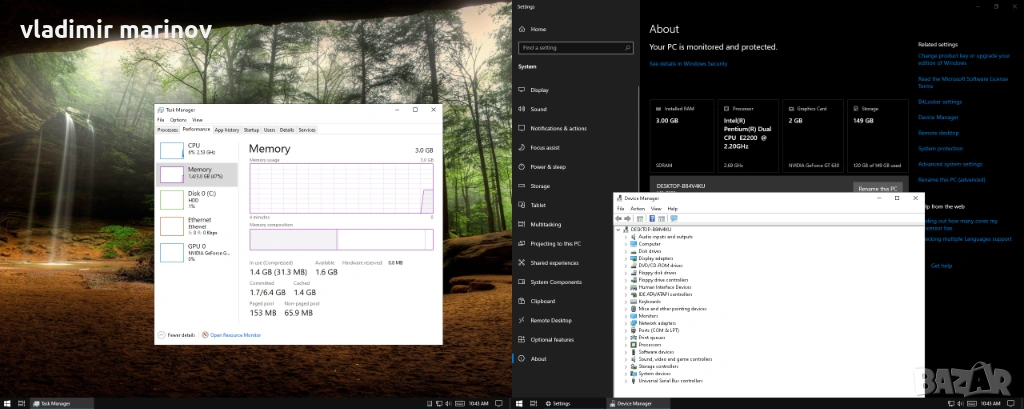Select the CPU graph thumbnail in Task Manager
This screenshot has height=409, width=1024.
point(172,150)
